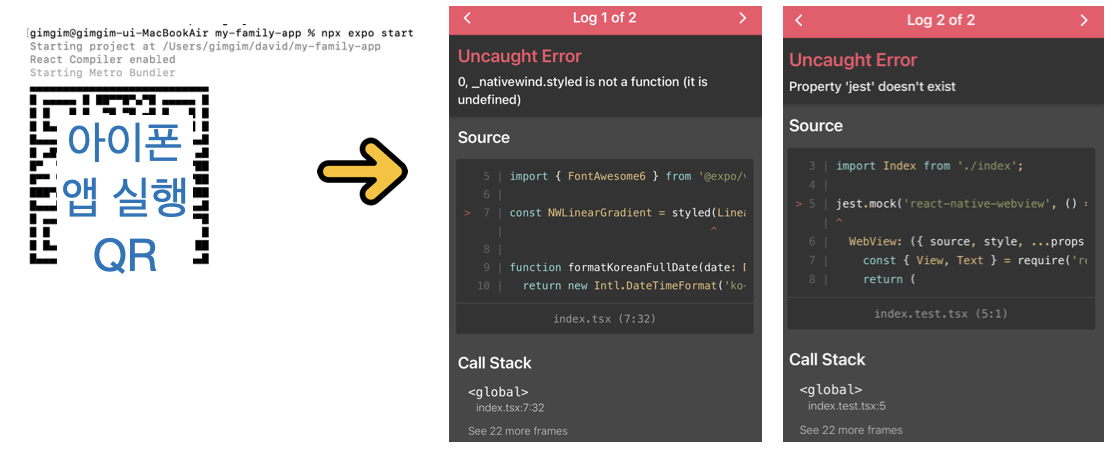Screen dimensions: 1112x452
Task: Click the 'WebView: ({ source, style' code line
Action: pyautogui.click(x=967, y=242)
